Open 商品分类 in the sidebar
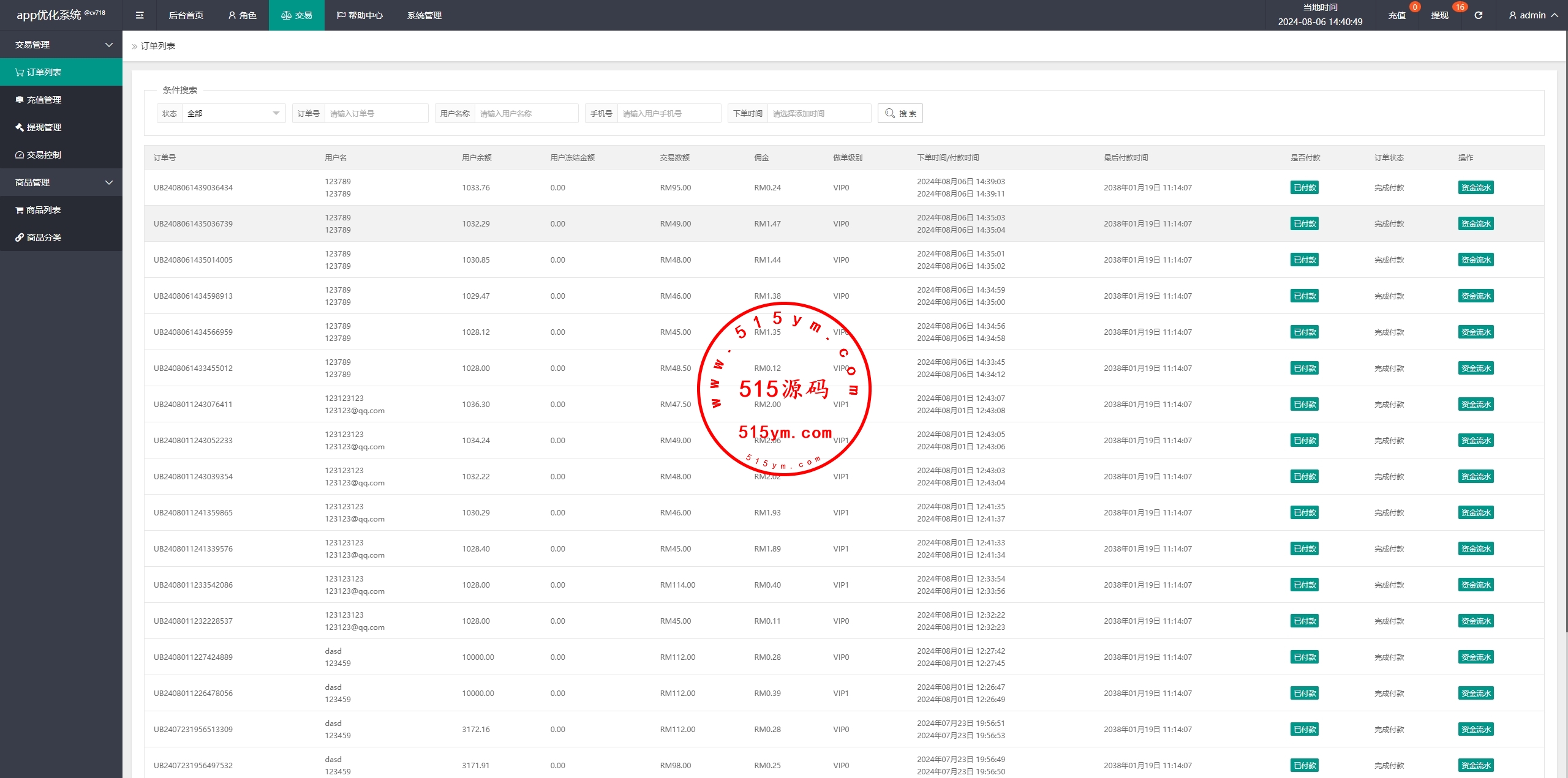This screenshot has height=778, width=1568. pos(43,238)
